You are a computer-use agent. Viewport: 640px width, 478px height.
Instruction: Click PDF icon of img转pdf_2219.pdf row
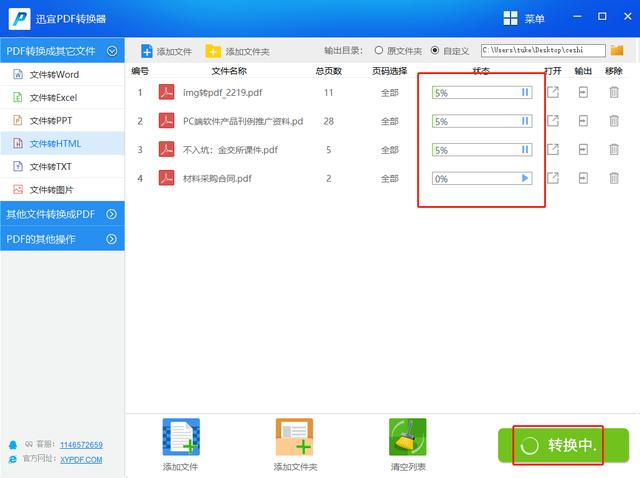(167, 92)
